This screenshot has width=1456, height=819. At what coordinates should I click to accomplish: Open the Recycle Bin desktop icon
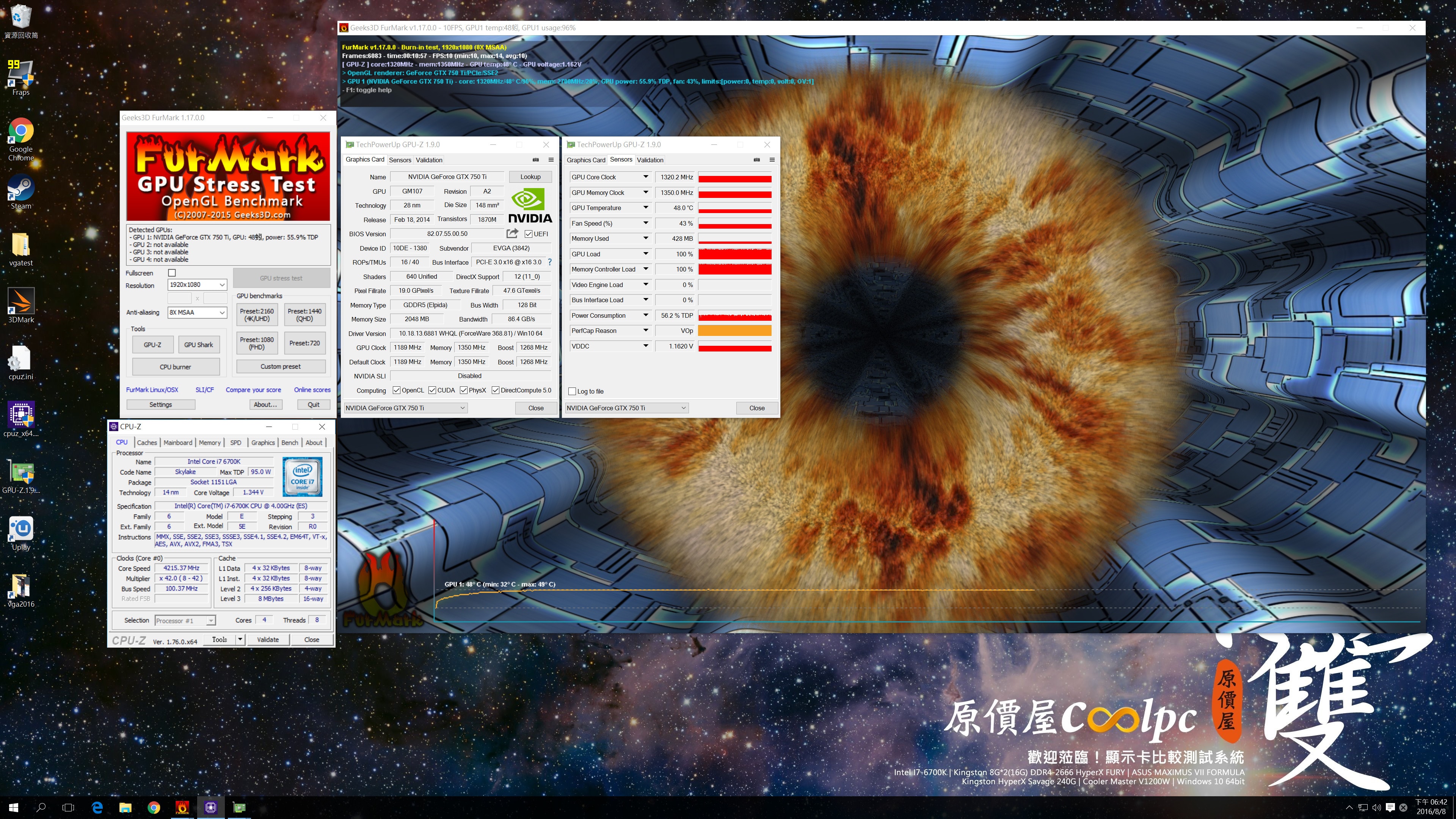pyautogui.click(x=21, y=21)
